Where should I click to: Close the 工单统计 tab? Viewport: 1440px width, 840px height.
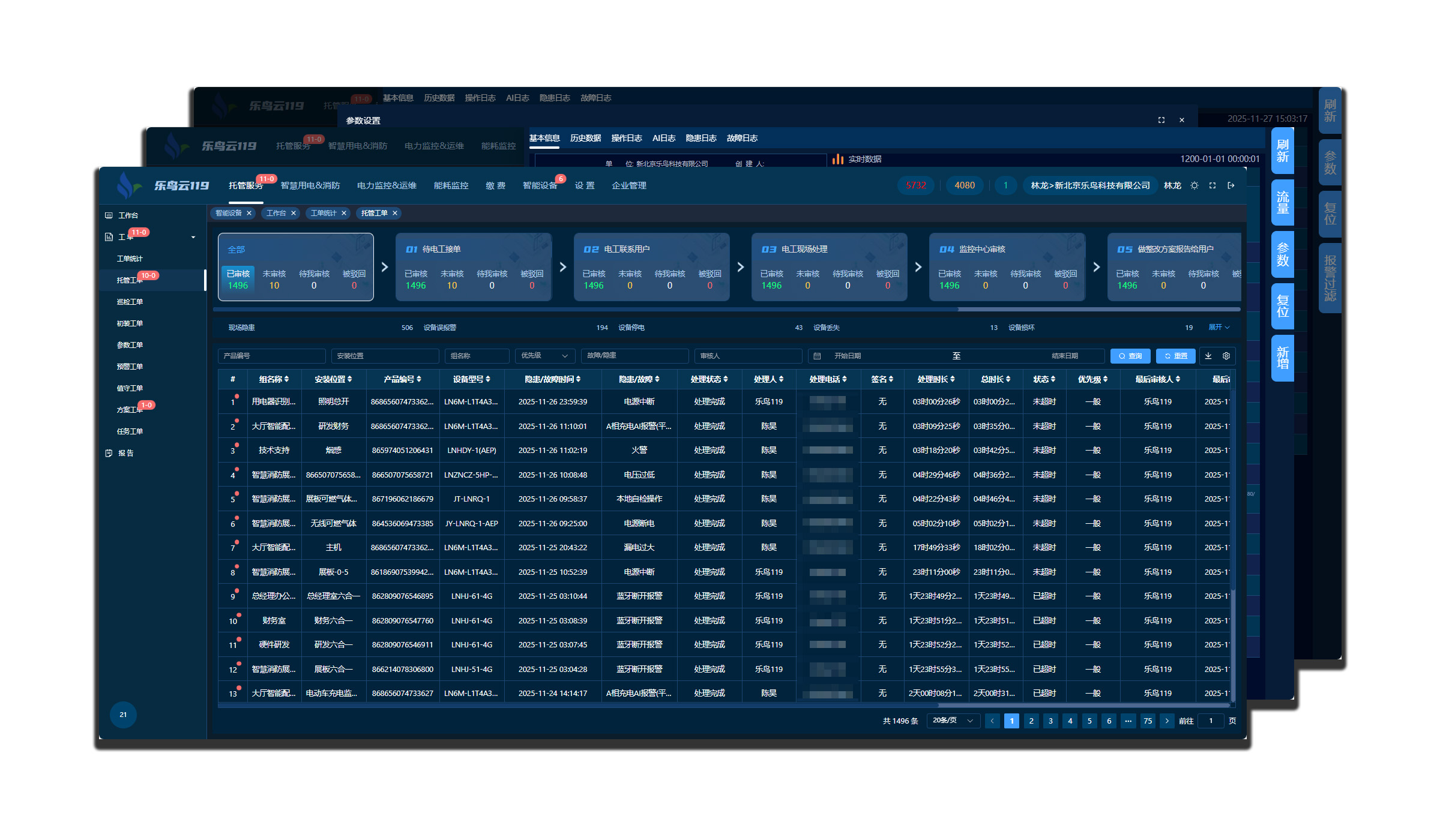click(x=344, y=213)
